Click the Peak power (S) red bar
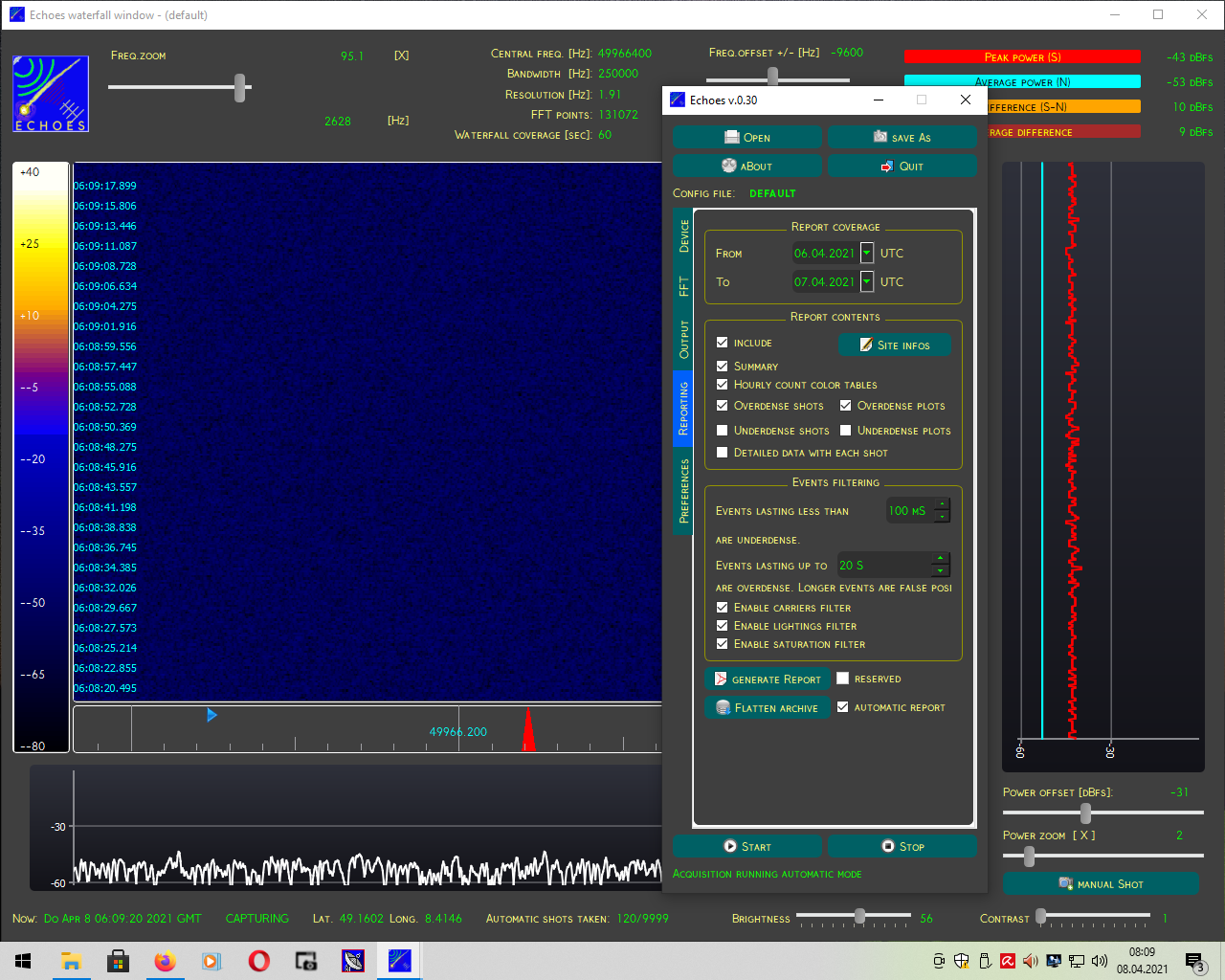The width and height of the screenshot is (1225, 980). [1022, 56]
